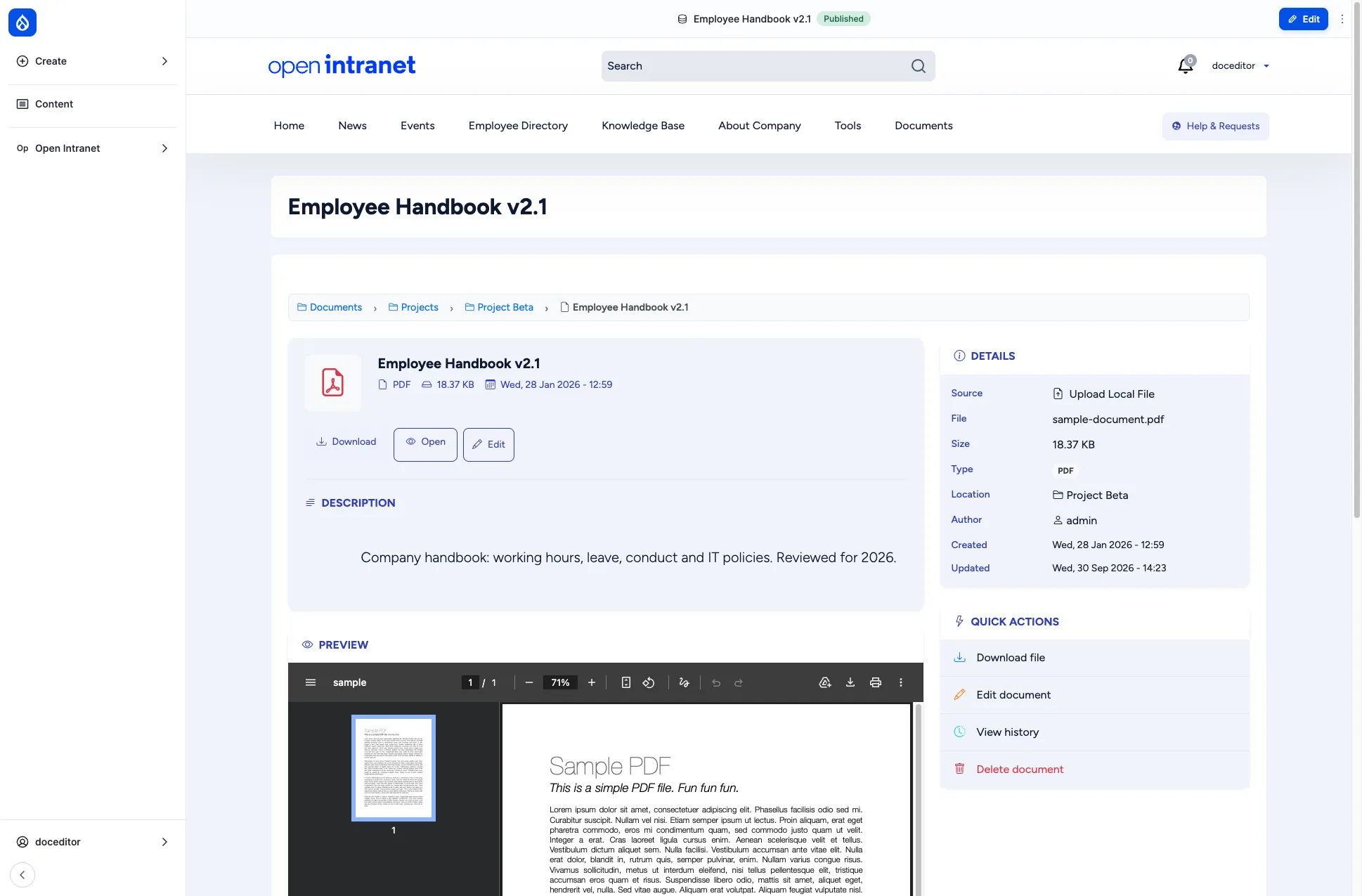The width and height of the screenshot is (1362, 896).
Task: Open top bar three-dot more options
Action: (1342, 19)
